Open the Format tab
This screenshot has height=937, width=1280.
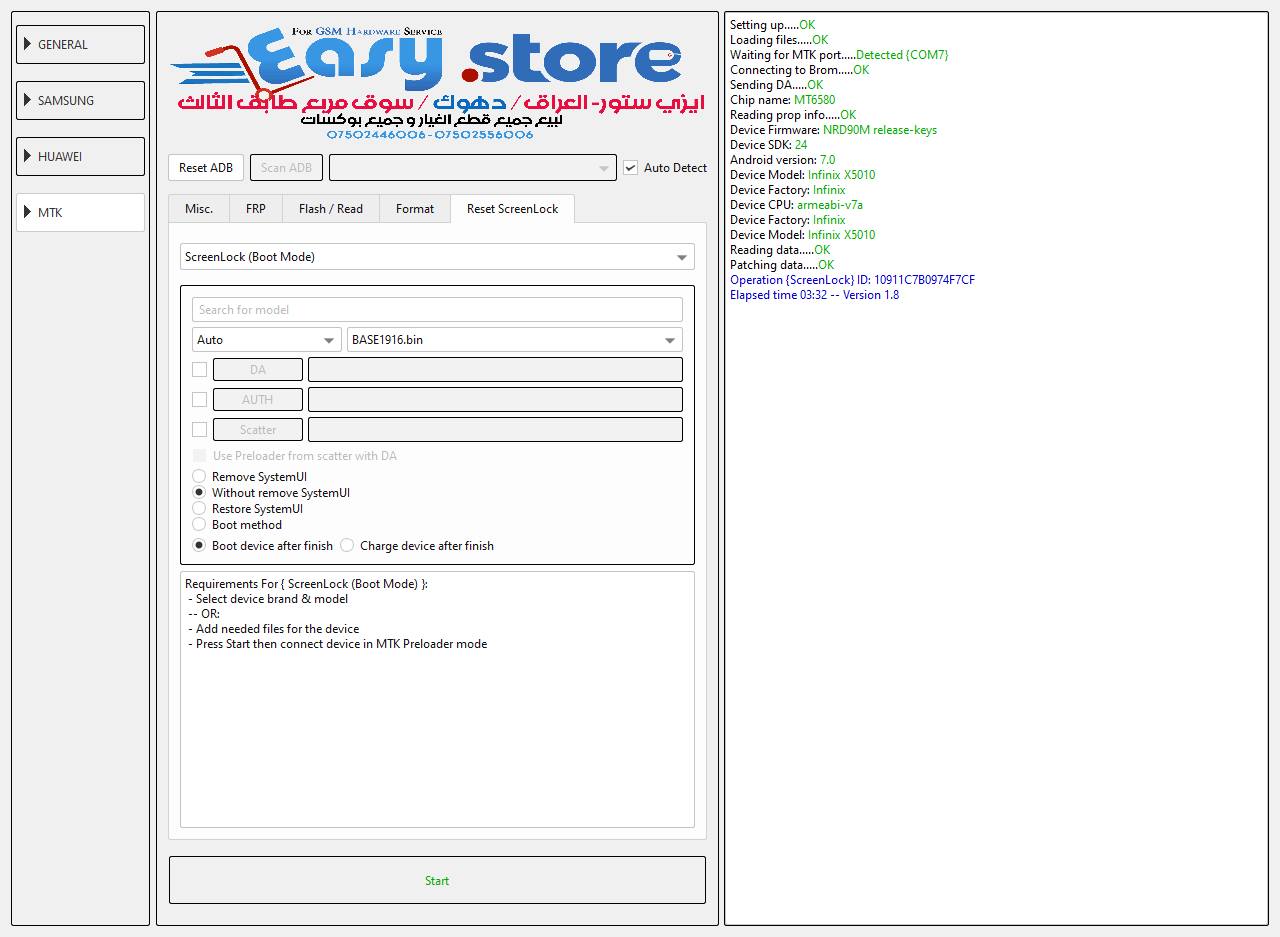coord(415,209)
